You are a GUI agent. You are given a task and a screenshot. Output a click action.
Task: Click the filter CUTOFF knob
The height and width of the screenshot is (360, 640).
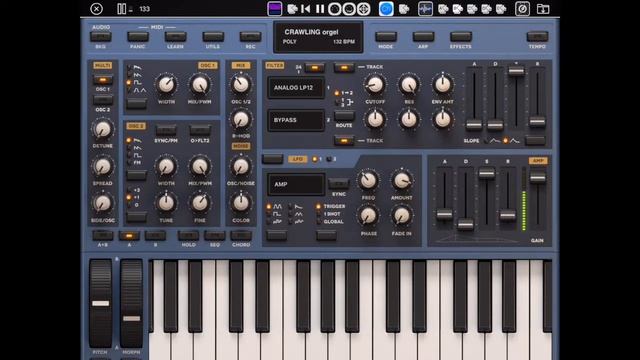point(375,84)
